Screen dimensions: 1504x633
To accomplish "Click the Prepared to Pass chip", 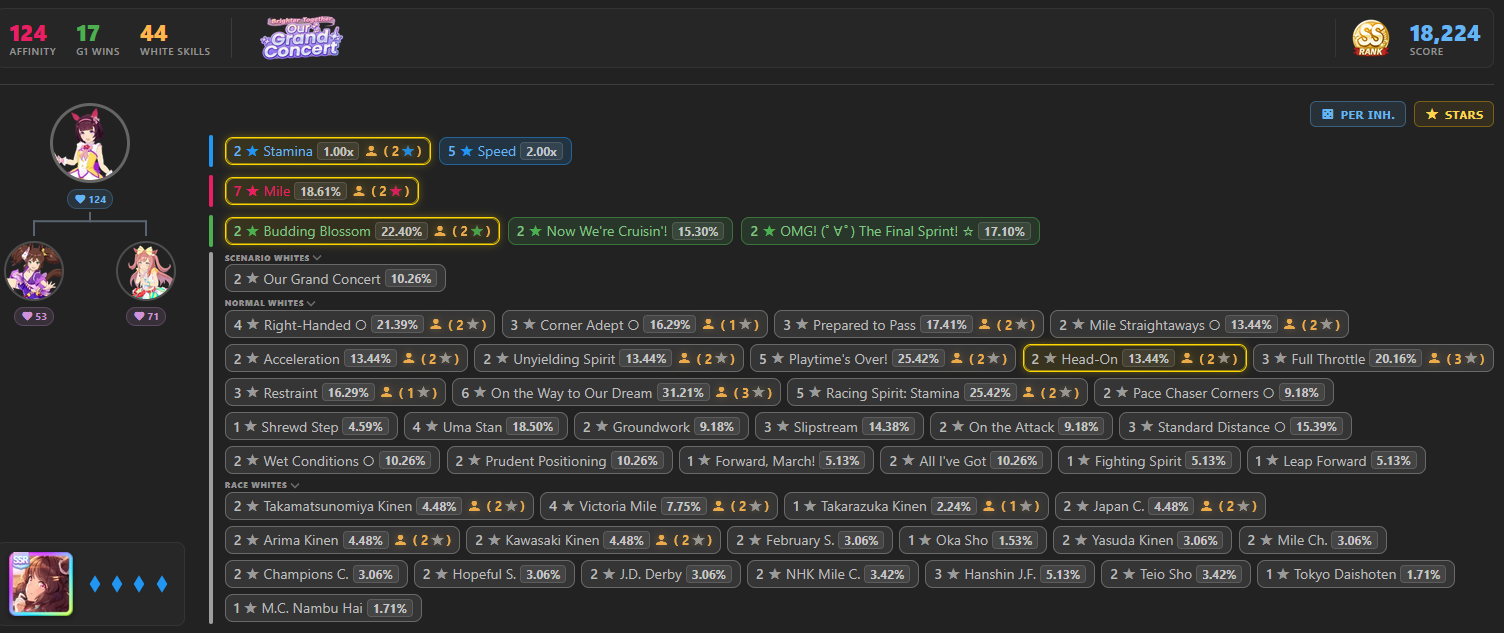I will (x=909, y=325).
